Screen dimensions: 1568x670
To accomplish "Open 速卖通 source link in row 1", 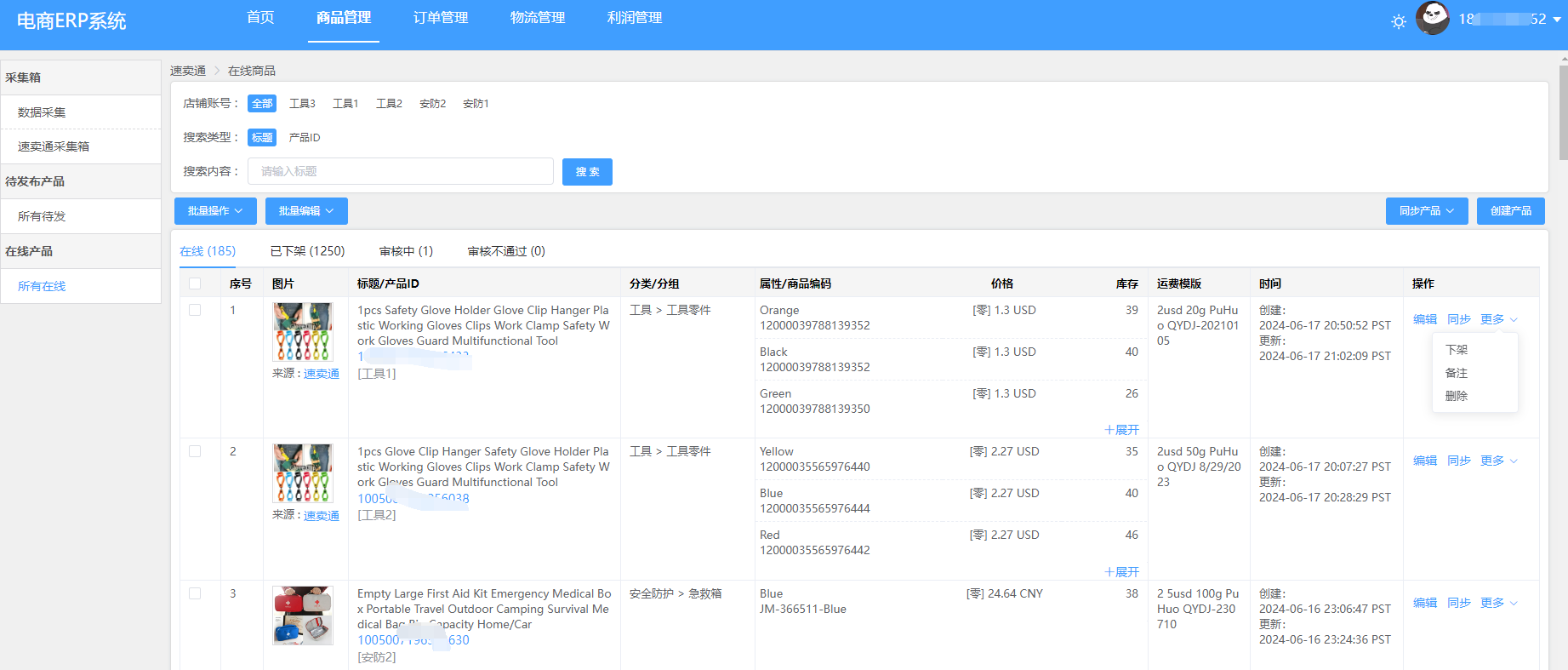I will (x=322, y=374).
